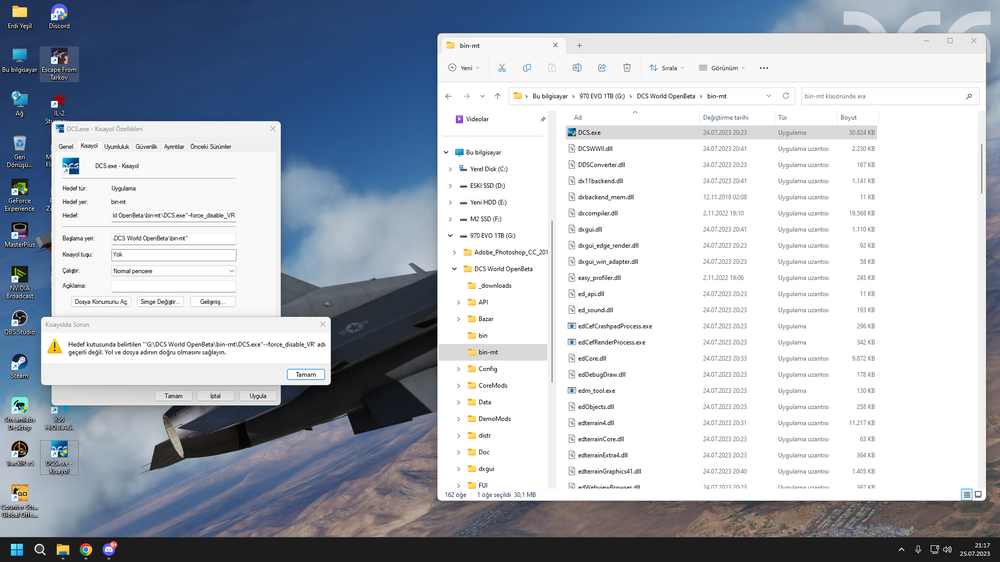Open the three-dots more options menu
Viewport: 1000px width, 562px height.
click(764, 68)
